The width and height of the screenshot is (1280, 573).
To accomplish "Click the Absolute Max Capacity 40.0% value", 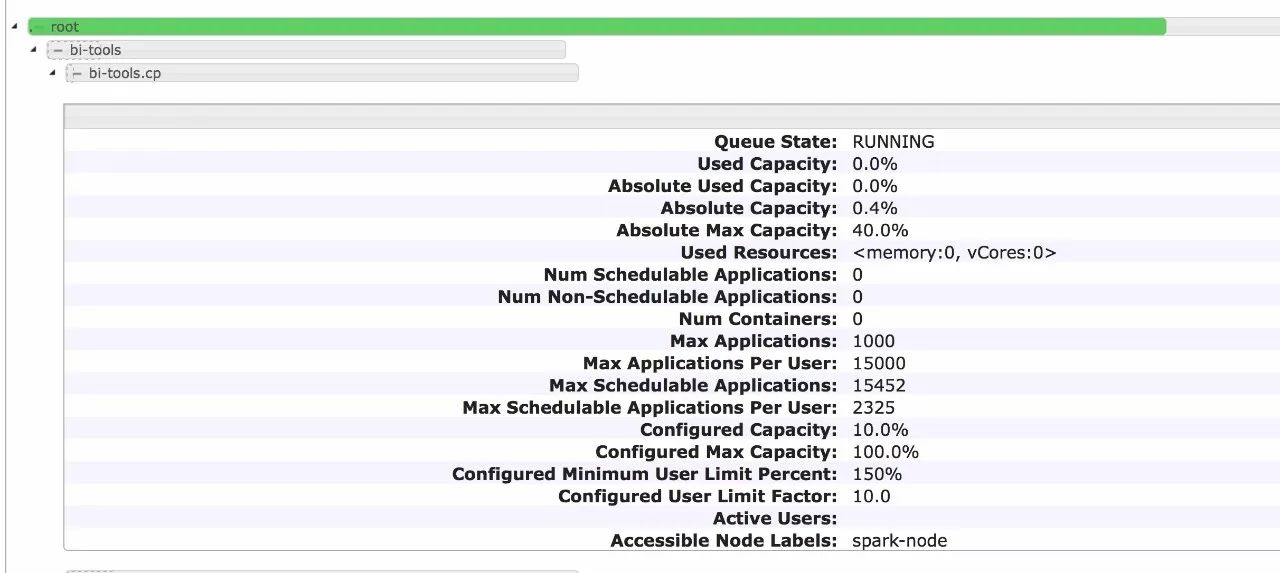I will click(880, 231).
